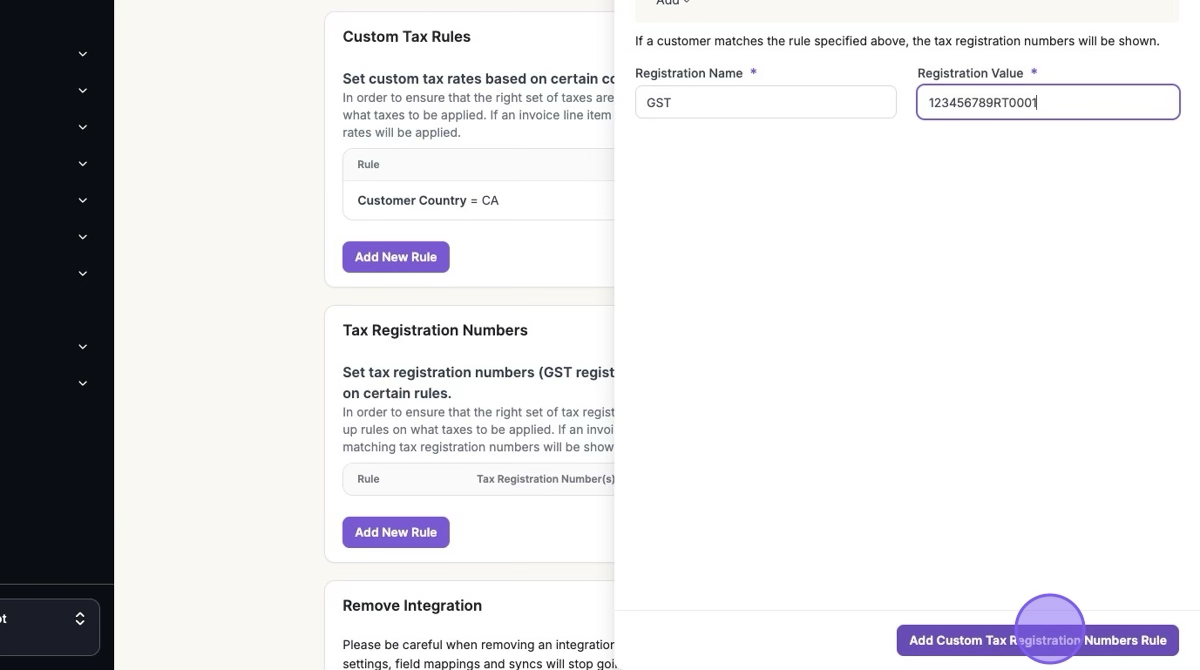
Task: Expand the fifth sidebar menu chevron
Action: [x=83, y=200]
